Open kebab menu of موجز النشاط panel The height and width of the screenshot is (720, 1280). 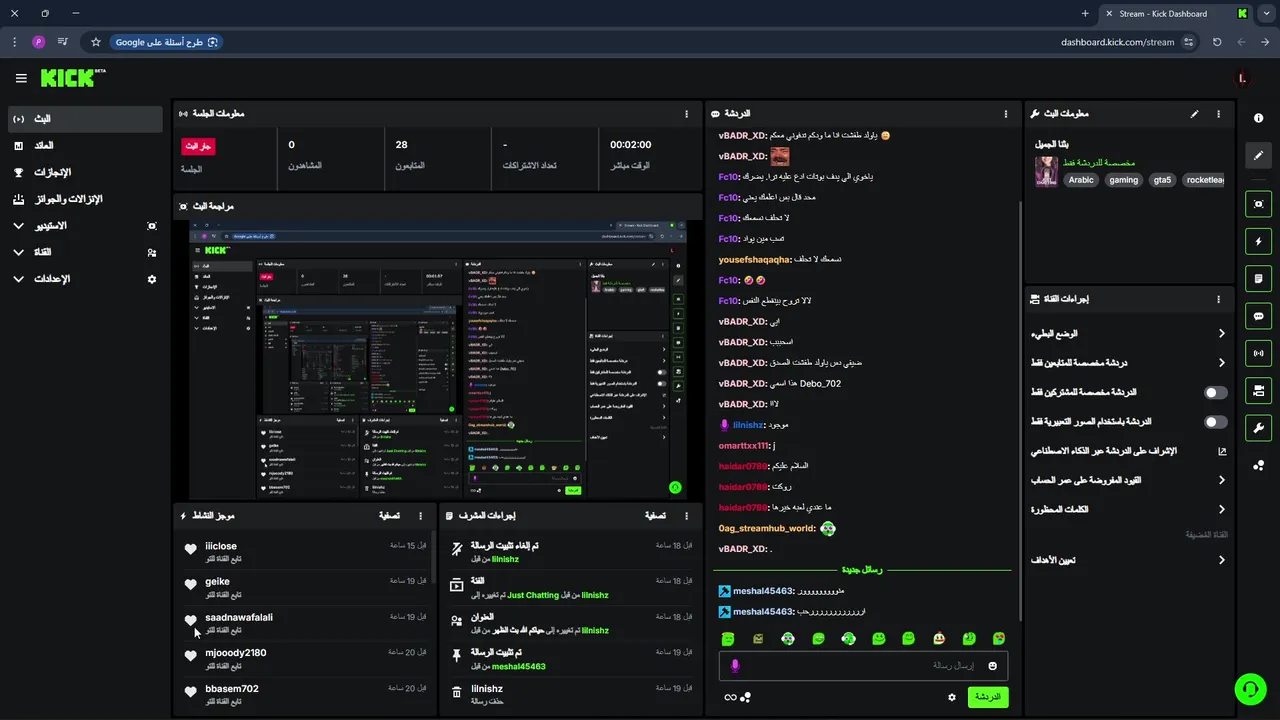(420, 516)
